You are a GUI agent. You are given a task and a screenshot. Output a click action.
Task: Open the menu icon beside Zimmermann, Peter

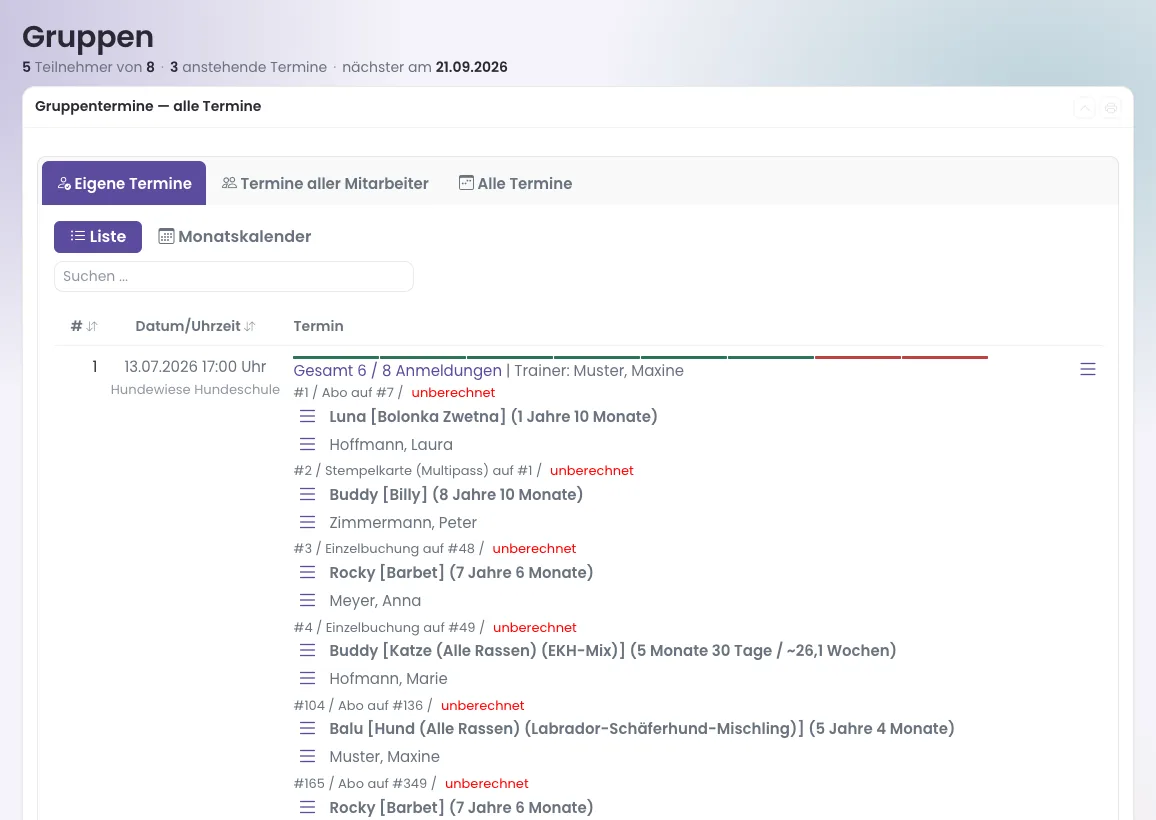point(307,523)
